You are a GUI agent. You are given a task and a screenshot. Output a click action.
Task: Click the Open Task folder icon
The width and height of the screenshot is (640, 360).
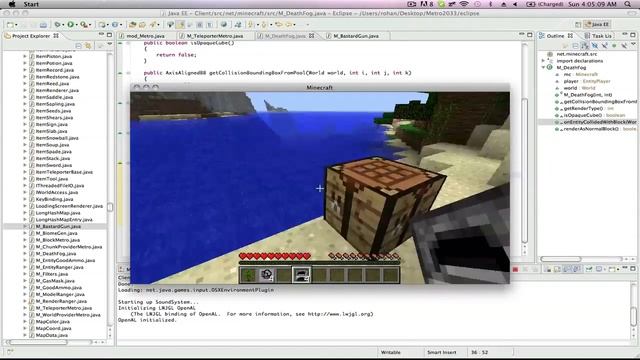[x=142, y=25]
